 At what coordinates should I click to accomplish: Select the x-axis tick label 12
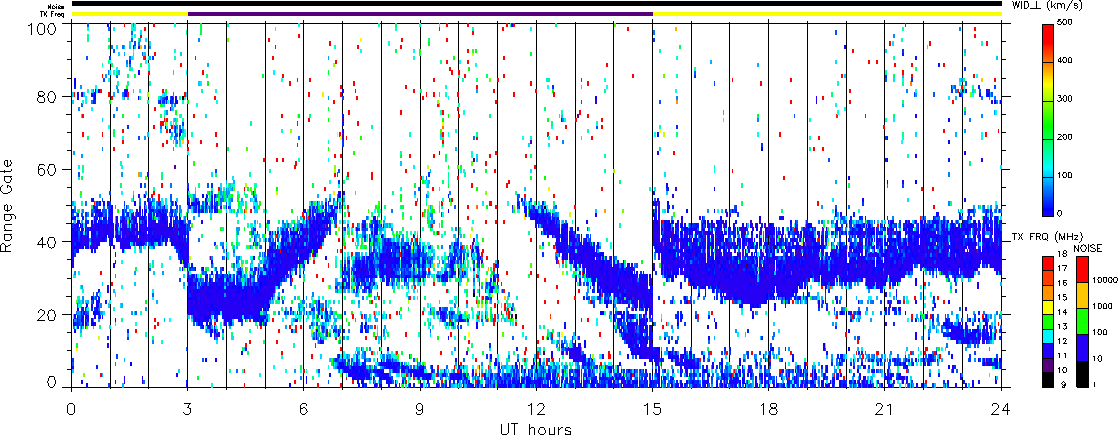536,409
